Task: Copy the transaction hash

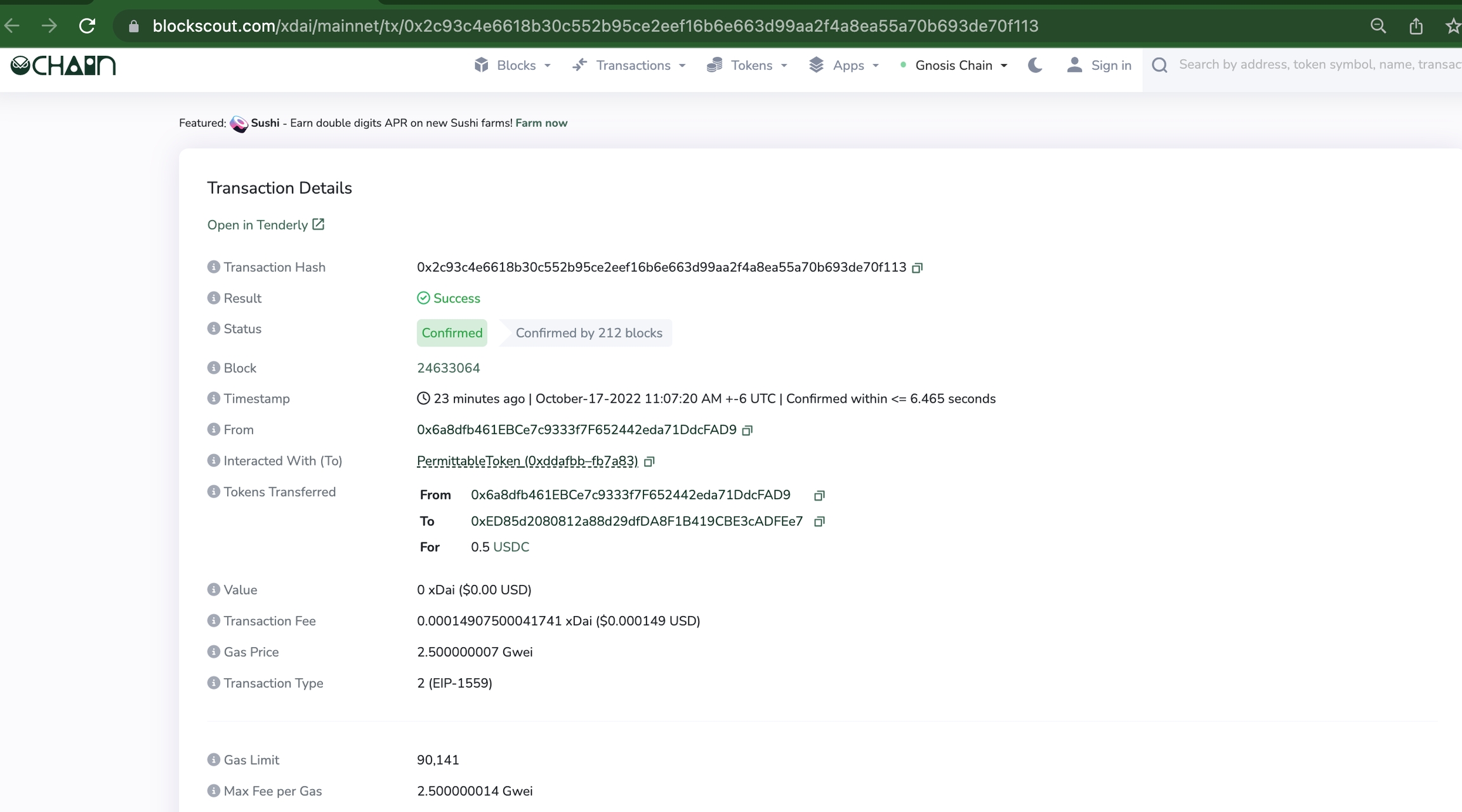Action: 917,268
